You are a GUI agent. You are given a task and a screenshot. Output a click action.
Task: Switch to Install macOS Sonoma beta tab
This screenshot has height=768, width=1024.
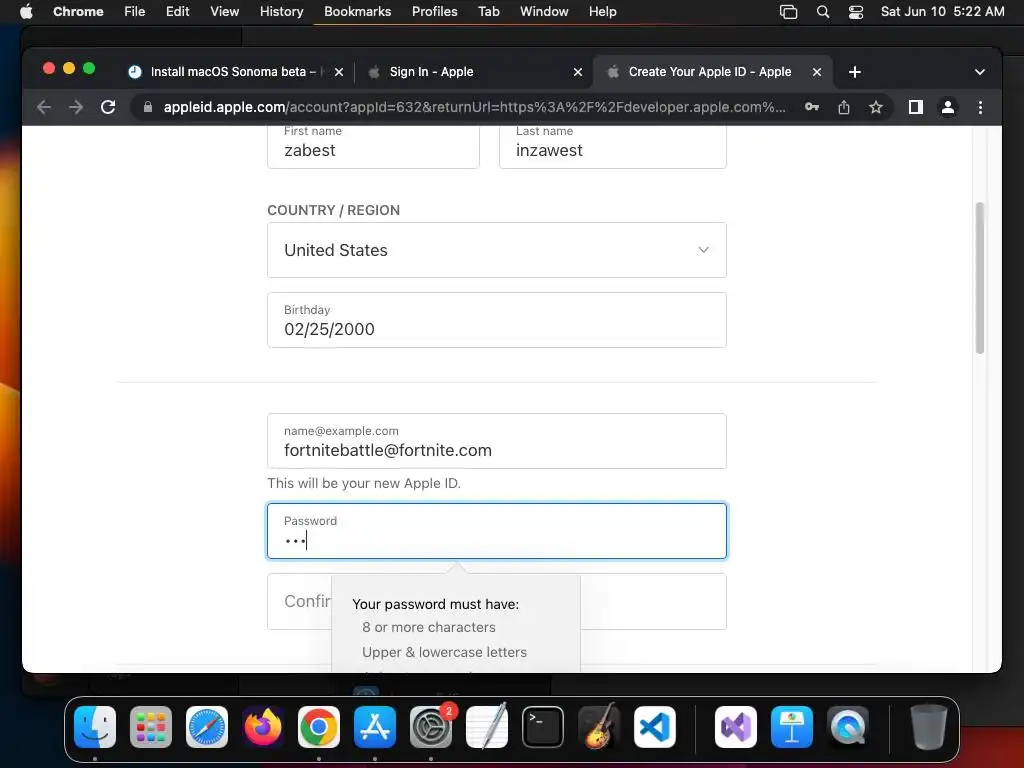tap(233, 72)
